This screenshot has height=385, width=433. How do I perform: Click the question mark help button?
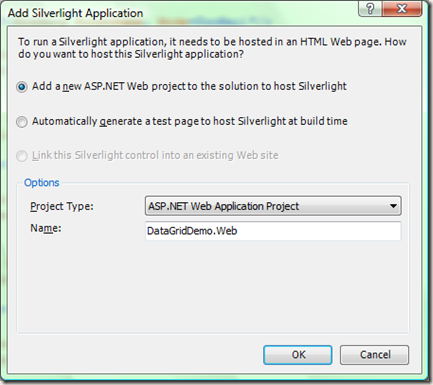370,8
